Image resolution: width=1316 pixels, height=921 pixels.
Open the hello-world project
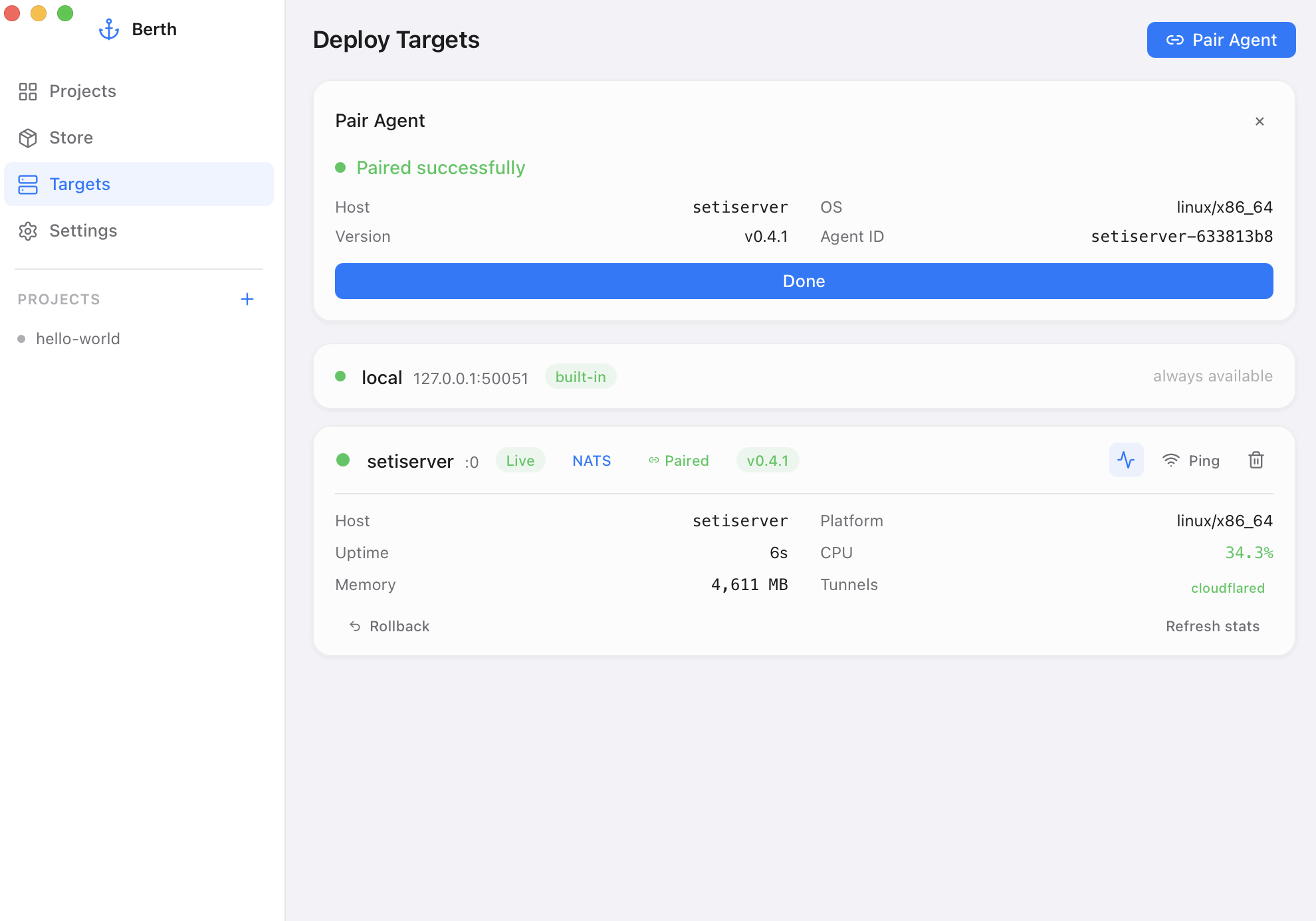pos(78,339)
